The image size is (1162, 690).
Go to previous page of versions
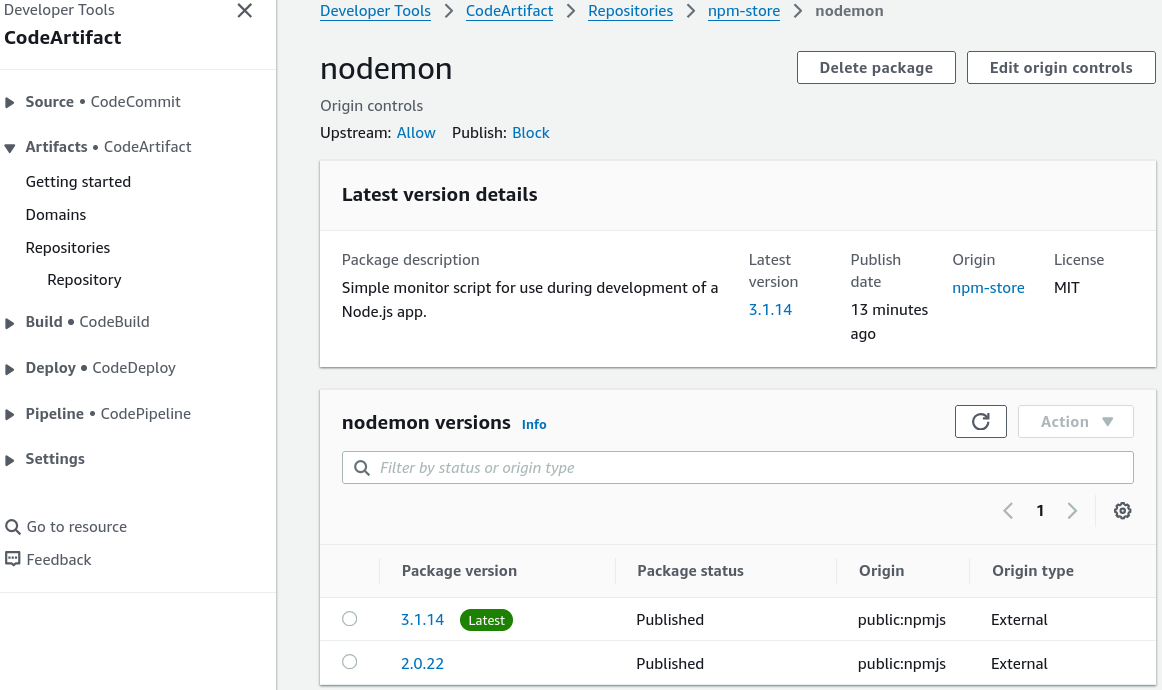(x=1008, y=511)
